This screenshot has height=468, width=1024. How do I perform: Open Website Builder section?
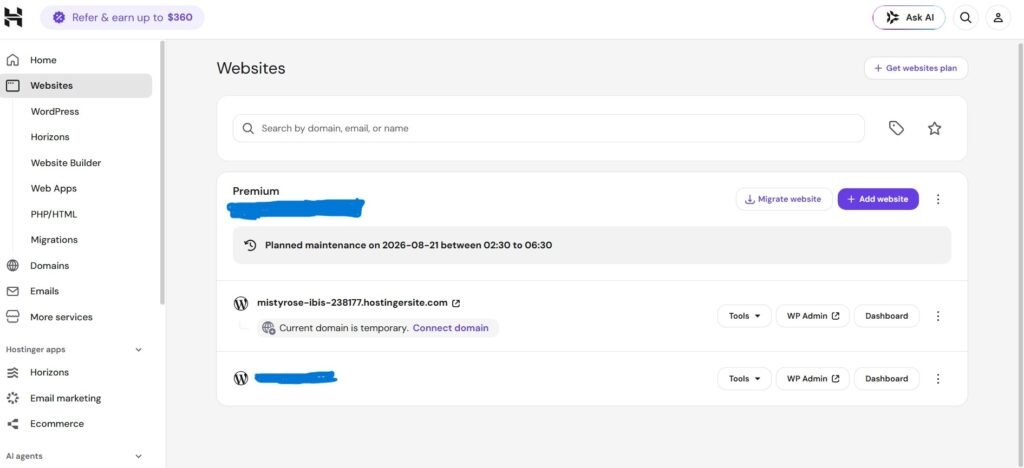tap(66, 163)
